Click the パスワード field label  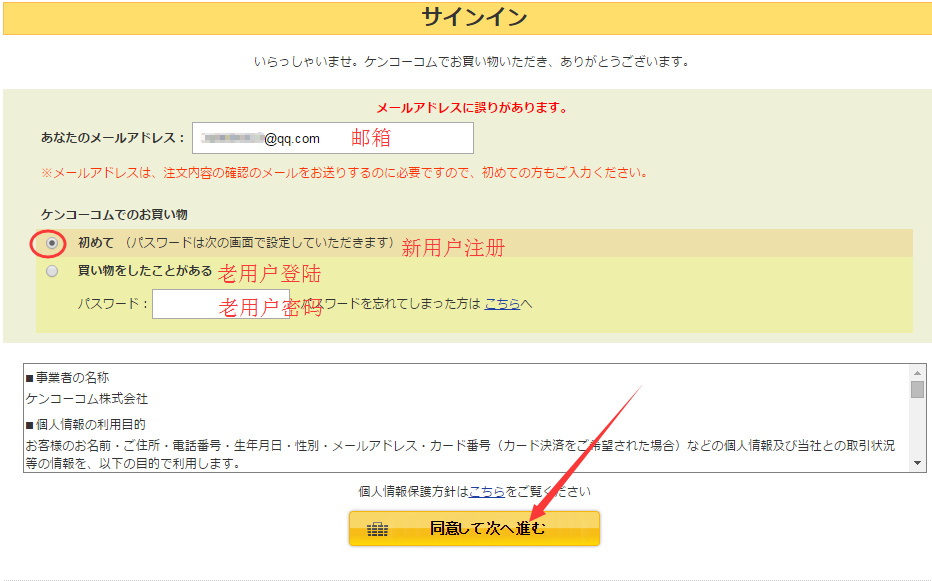[112, 304]
